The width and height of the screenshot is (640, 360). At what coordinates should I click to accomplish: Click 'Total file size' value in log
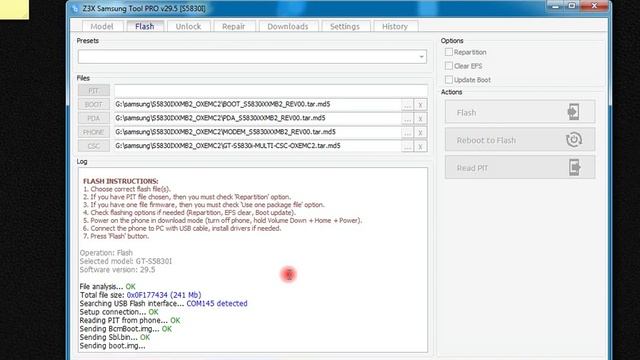click(164, 295)
